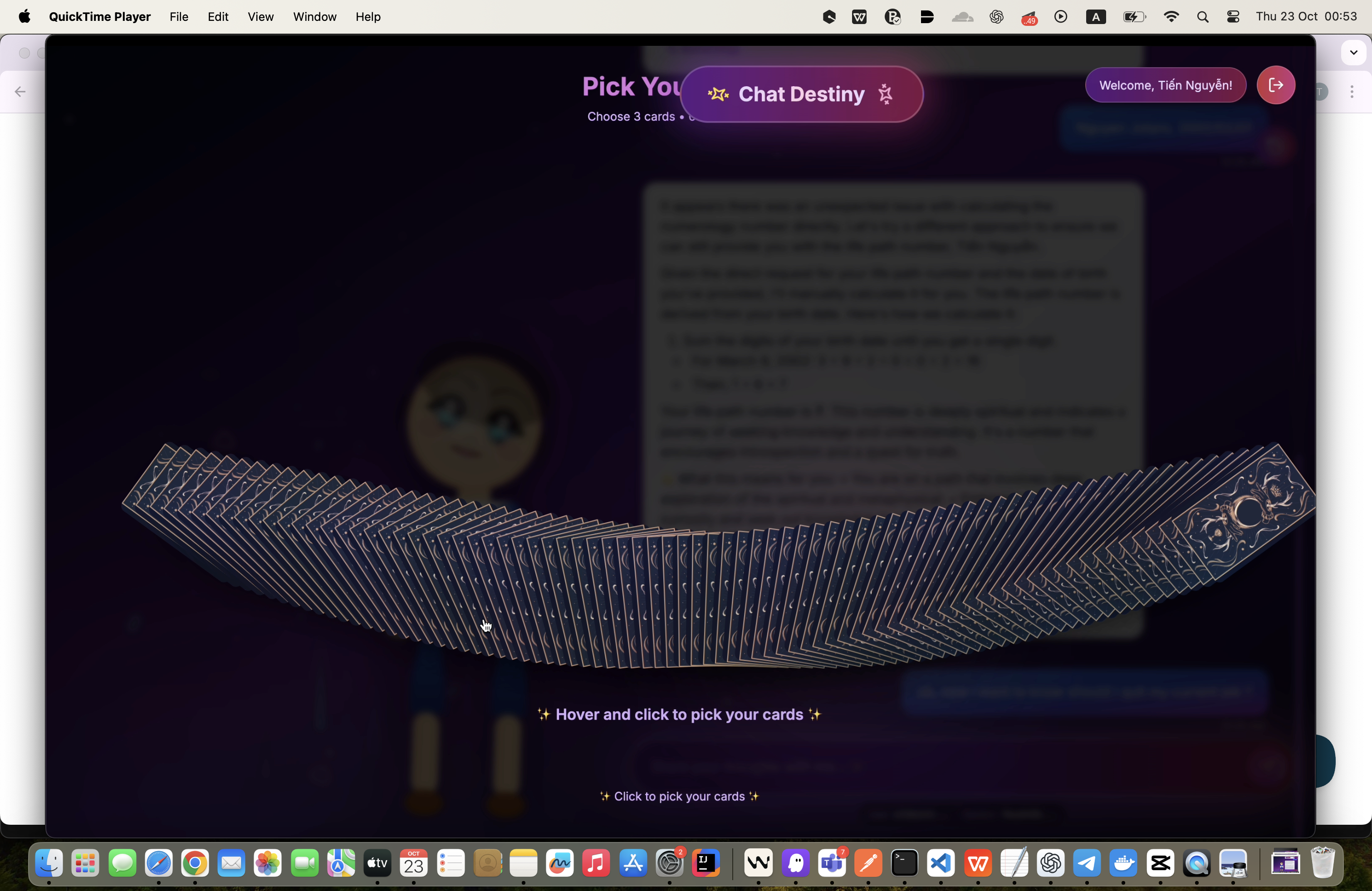
Task: Open the browser three-dot menu
Action: coord(1351,92)
